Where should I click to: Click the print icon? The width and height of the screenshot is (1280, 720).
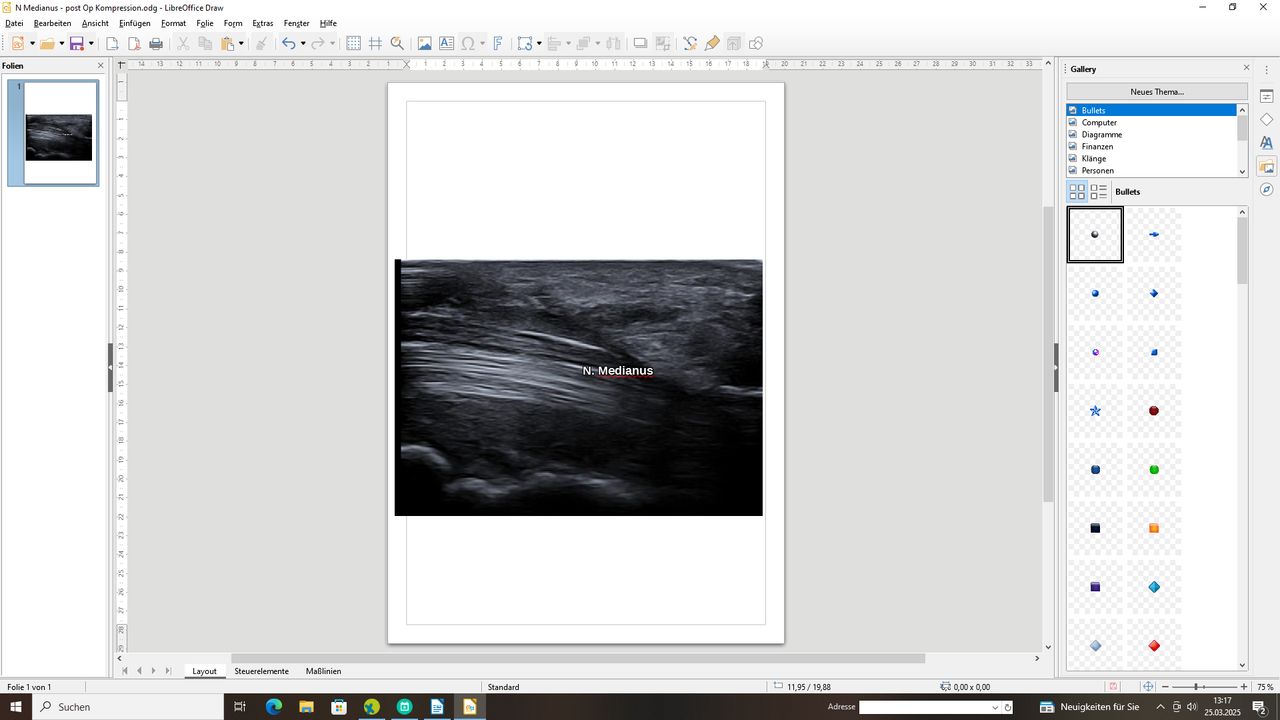click(x=156, y=43)
